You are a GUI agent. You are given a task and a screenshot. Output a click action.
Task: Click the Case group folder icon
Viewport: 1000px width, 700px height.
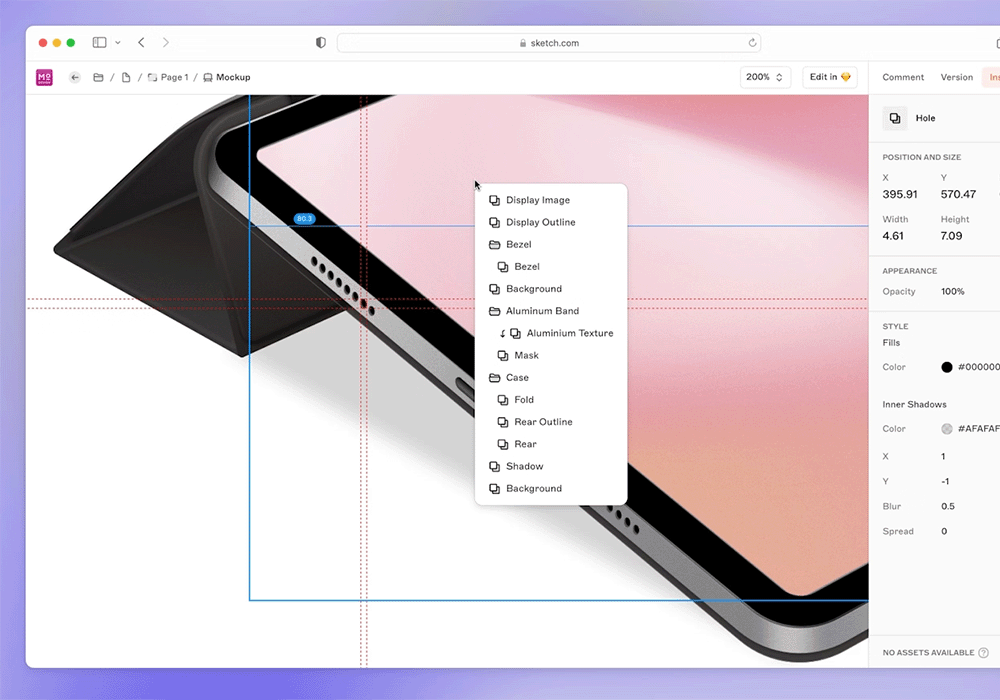click(494, 377)
